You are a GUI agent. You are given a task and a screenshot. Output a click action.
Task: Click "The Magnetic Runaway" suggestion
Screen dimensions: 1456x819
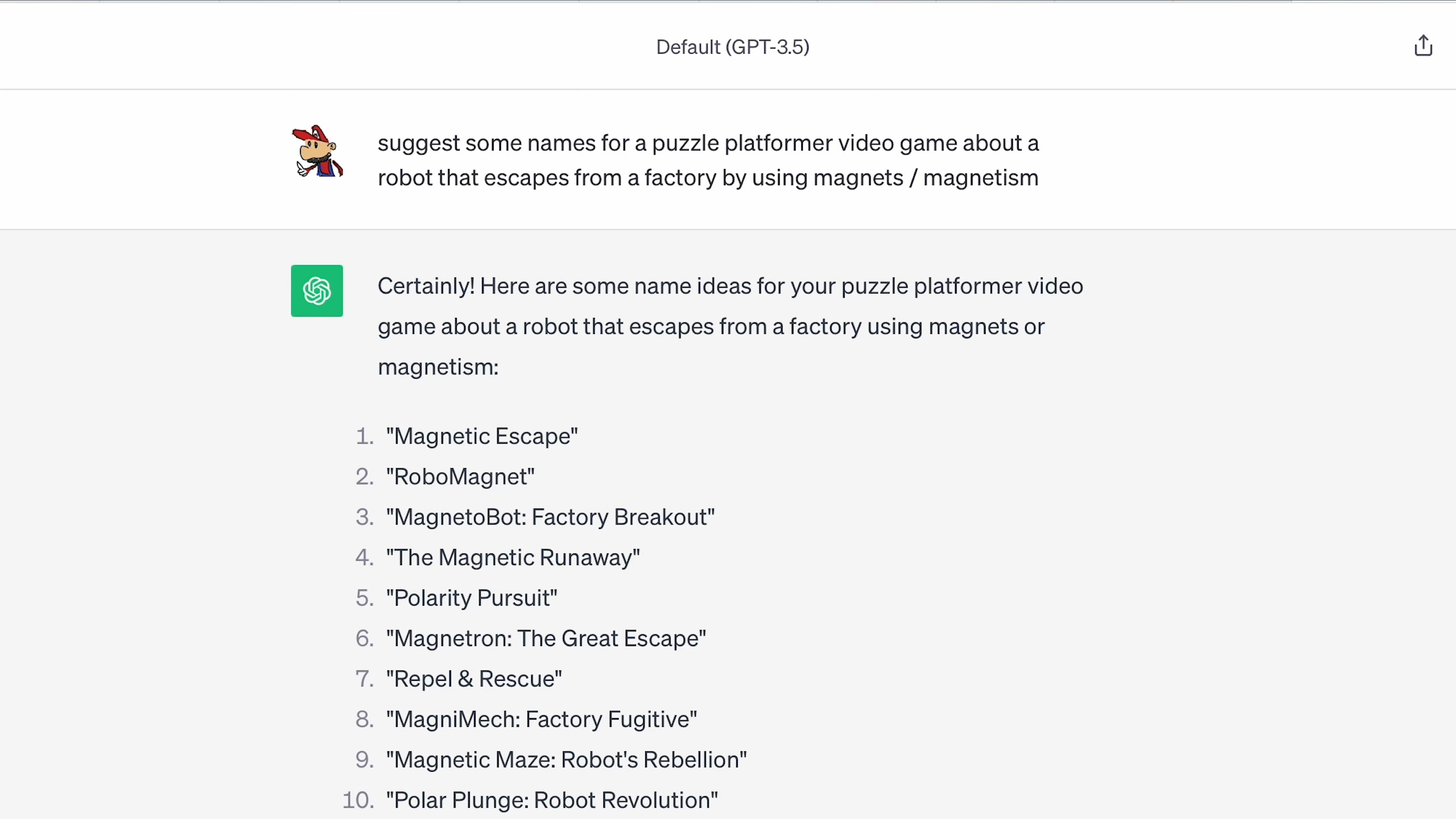tap(512, 557)
